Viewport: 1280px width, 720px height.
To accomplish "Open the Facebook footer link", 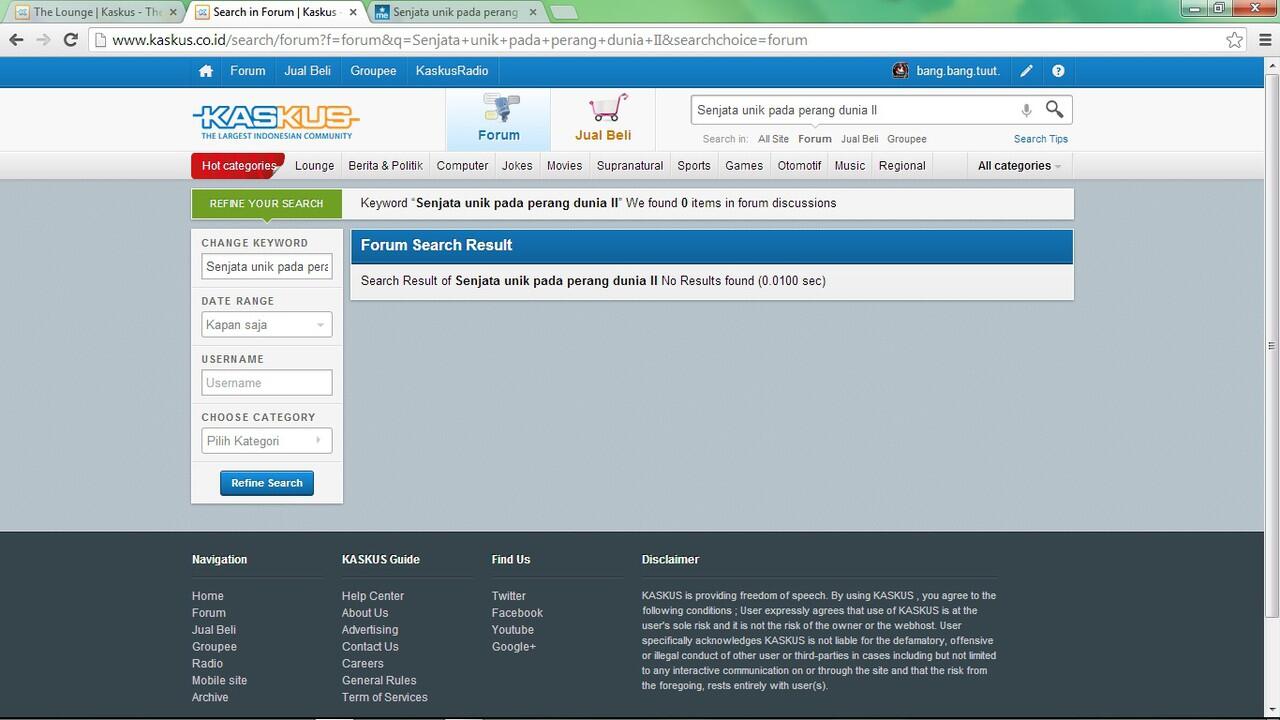I will 517,613.
